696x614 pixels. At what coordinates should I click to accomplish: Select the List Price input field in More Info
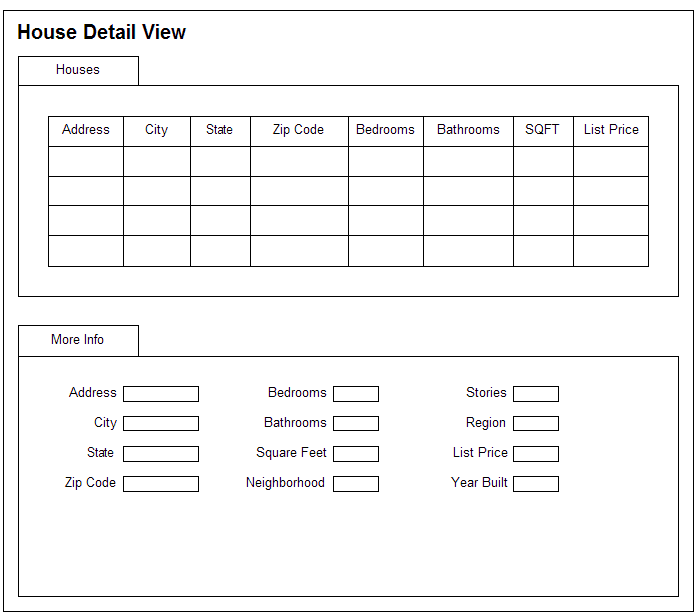click(x=536, y=454)
